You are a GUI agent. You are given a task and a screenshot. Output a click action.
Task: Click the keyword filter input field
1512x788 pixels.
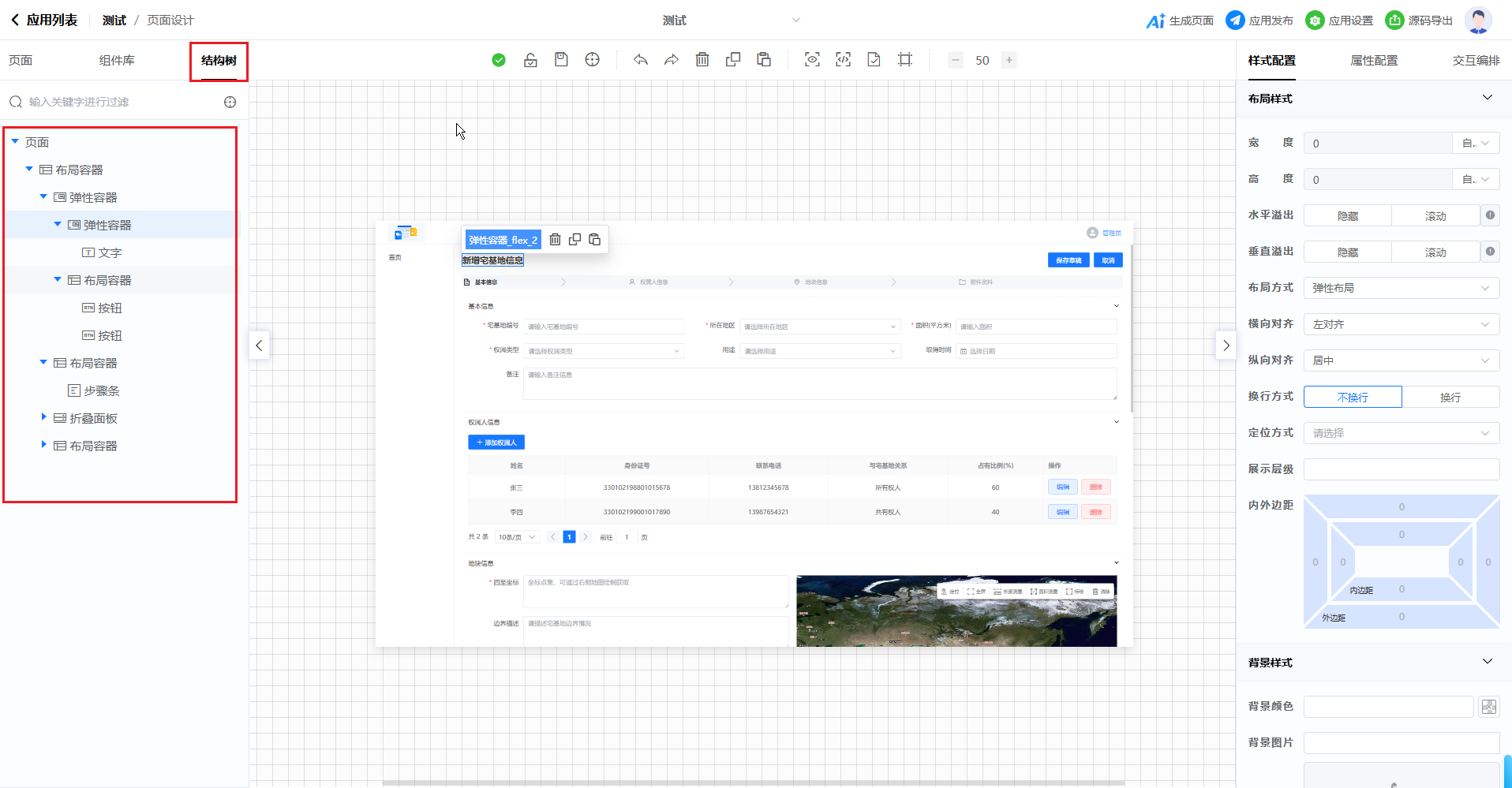[x=118, y=102]
